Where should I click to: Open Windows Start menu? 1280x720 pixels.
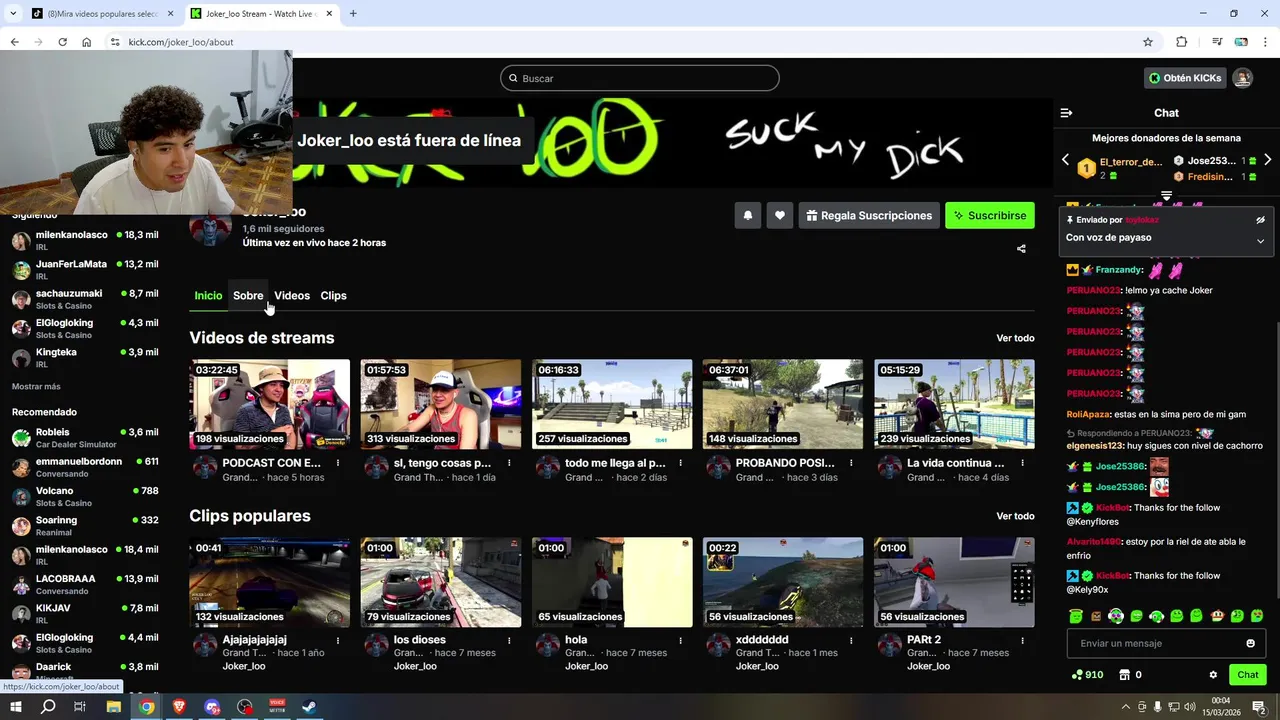(16, 707)
